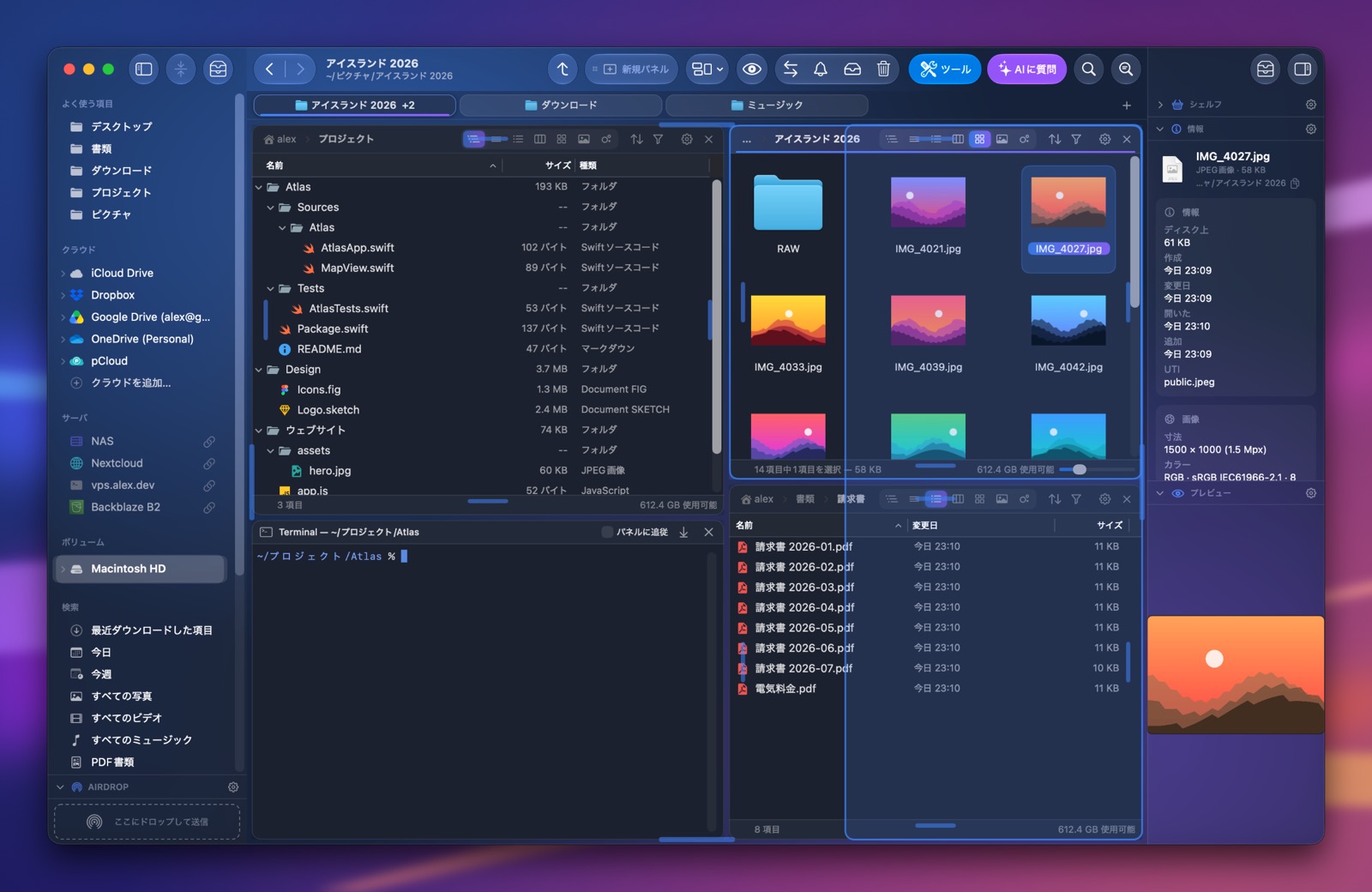Open the IMG_4033.jpg thumbnail
Screen dimensions: 1372x892
coord(788,320)
